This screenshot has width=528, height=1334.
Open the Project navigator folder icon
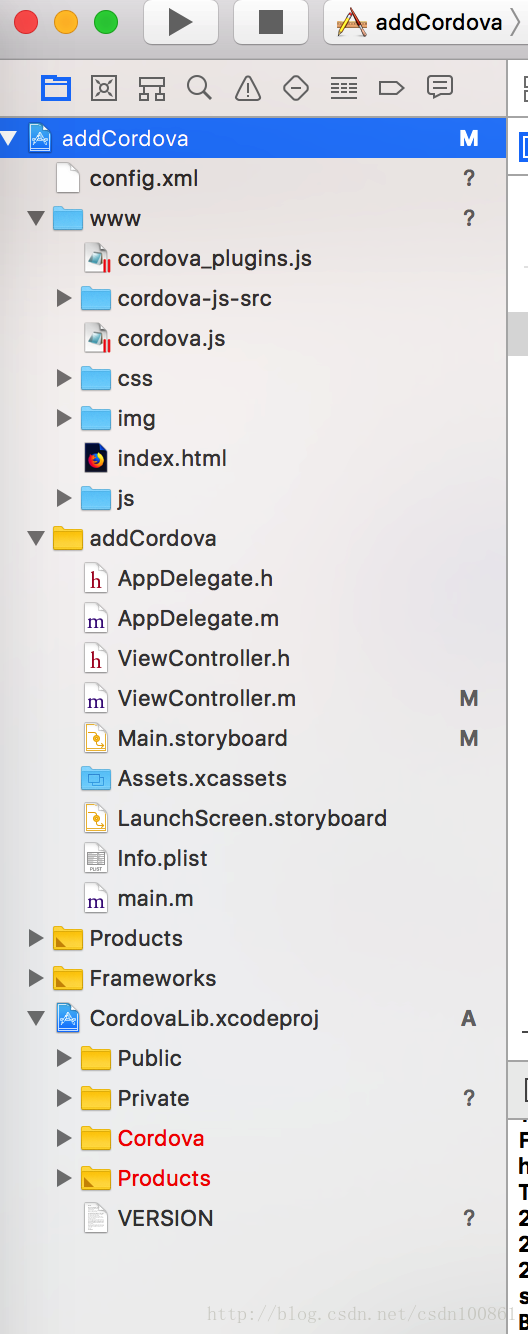tap(56, 88)
